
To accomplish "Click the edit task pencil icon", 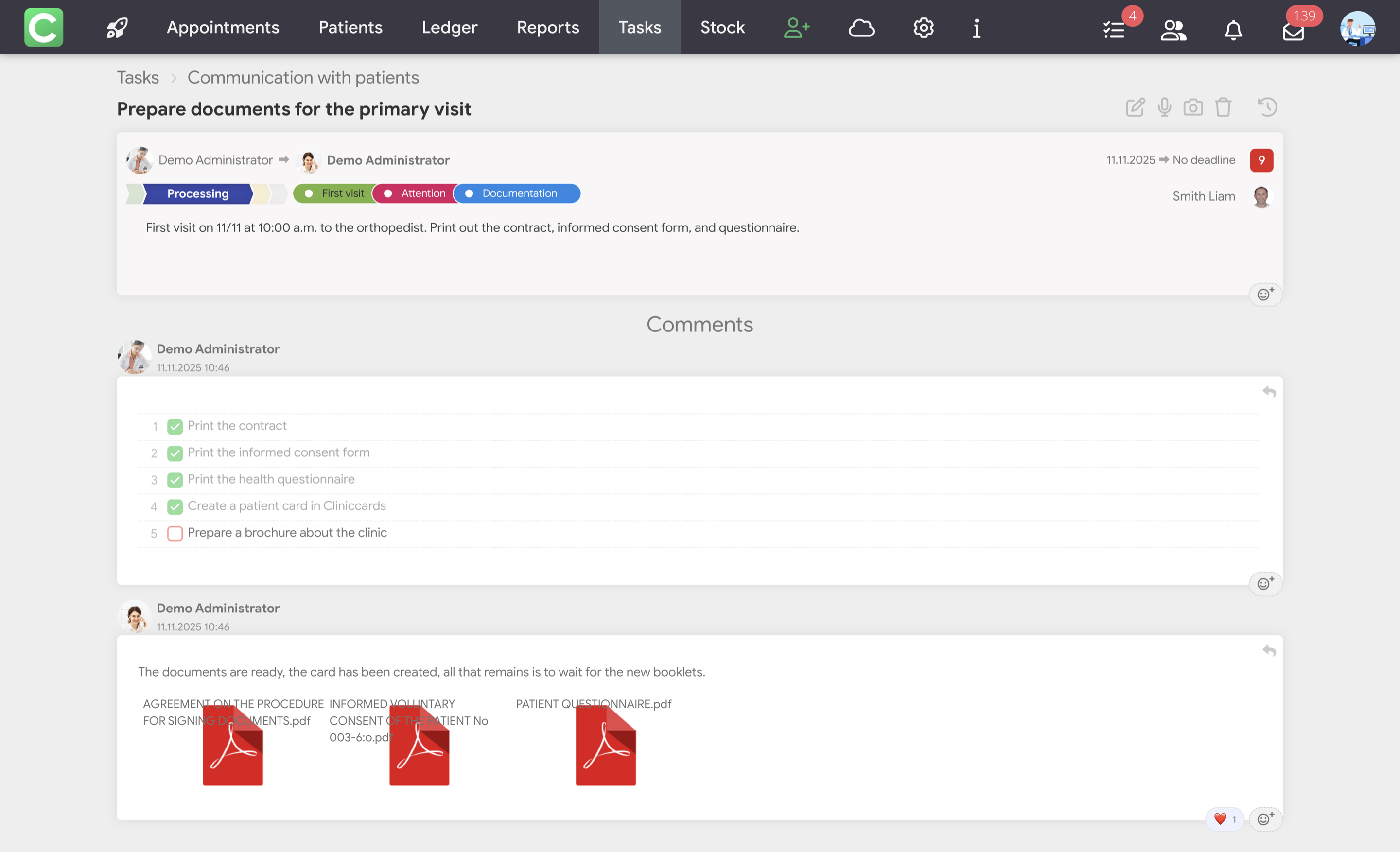I will (x=1135, y=107).
